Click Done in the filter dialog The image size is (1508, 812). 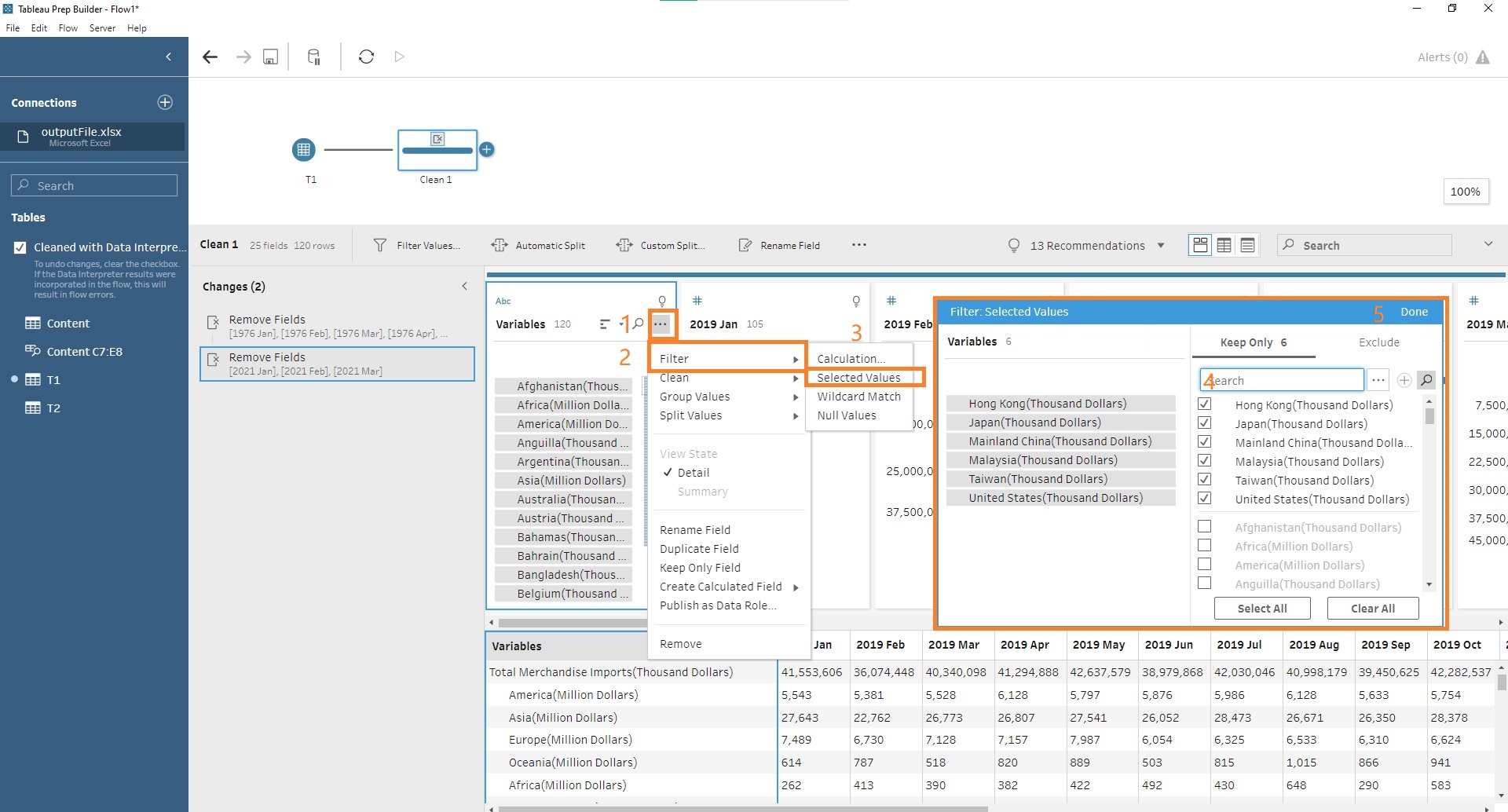tap(1414, 312)
